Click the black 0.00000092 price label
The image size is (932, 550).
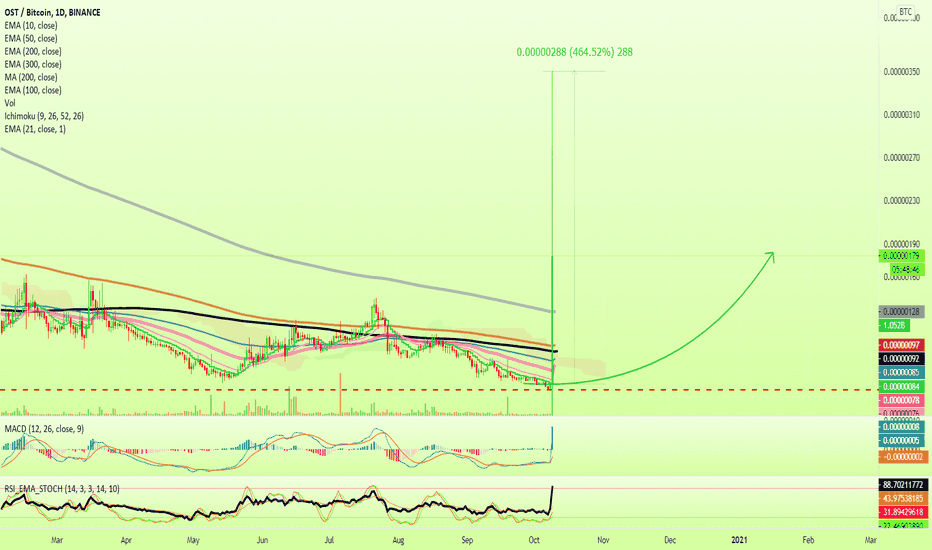tap(902, 359)
